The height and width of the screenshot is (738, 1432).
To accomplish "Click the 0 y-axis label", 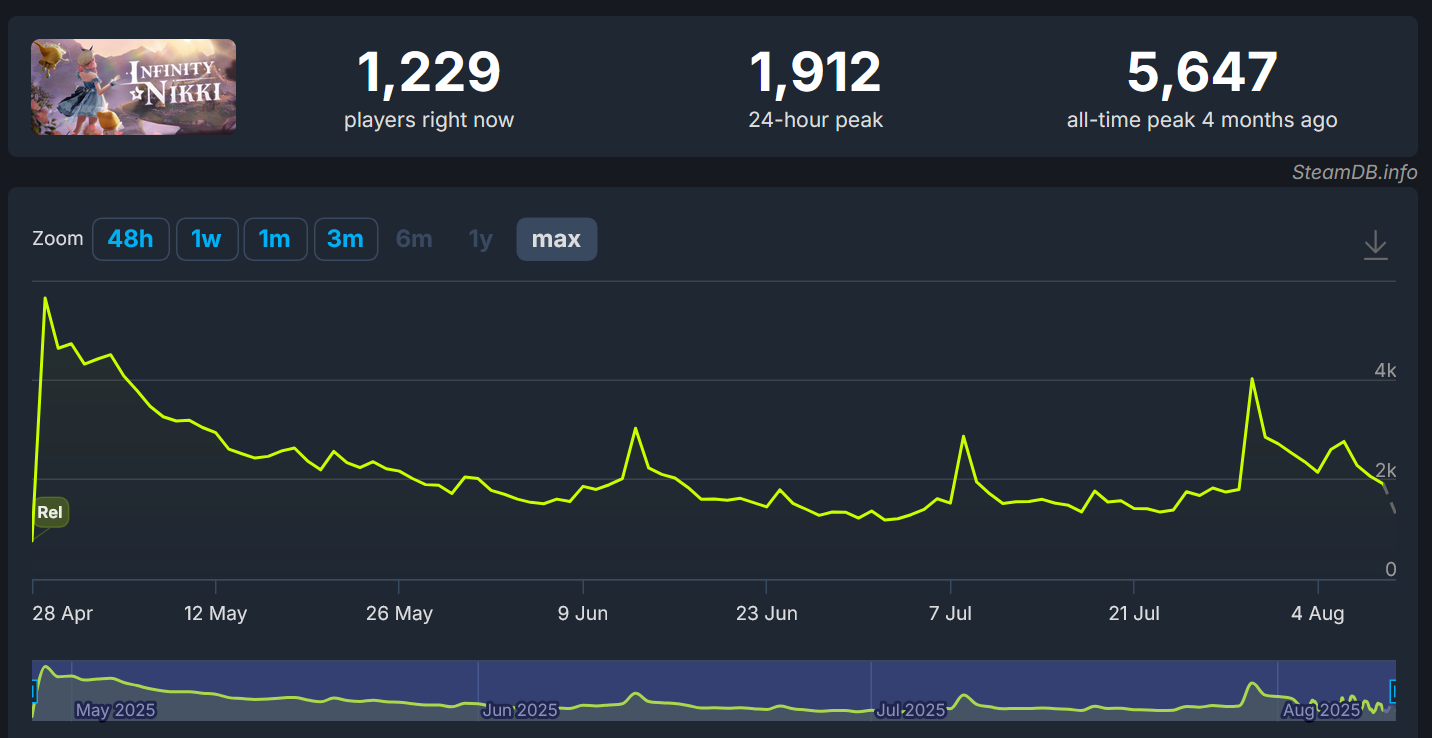I will click(x=1390, y=569).
